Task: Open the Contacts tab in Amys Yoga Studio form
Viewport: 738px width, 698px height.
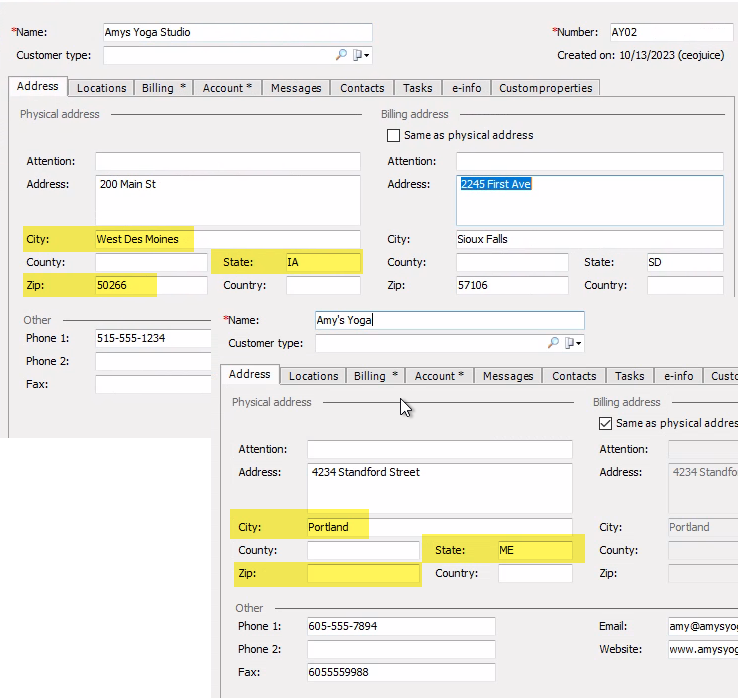Action: pos(362,88)
